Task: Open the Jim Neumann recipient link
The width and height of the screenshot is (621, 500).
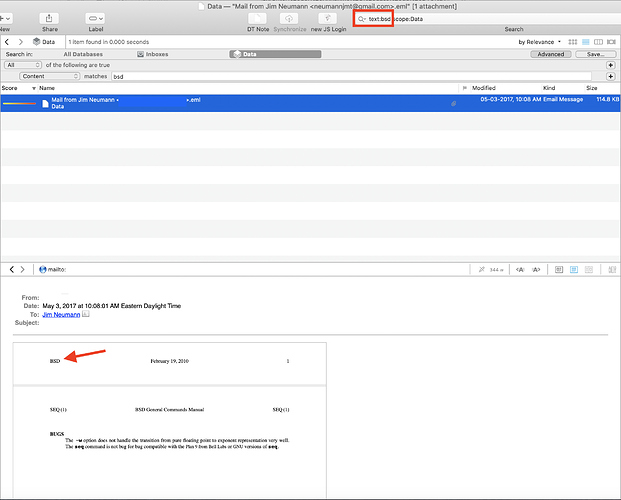Action: [61, 315]
